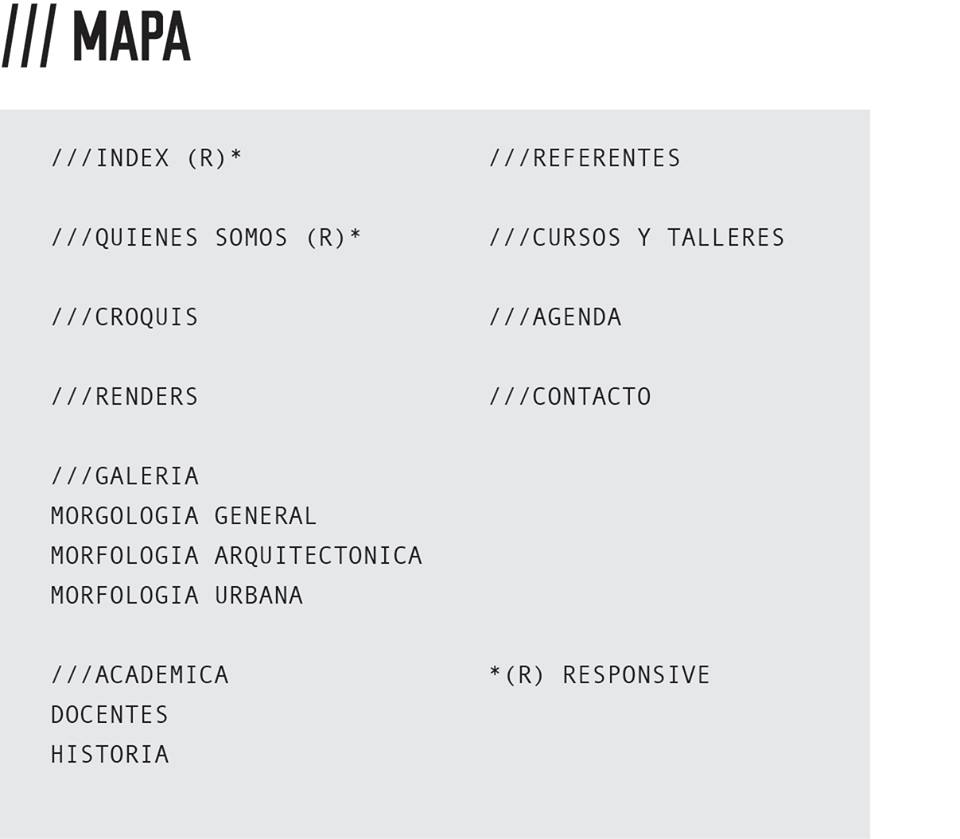Open the ///CONTACTO entry

(x=570, y=396)
